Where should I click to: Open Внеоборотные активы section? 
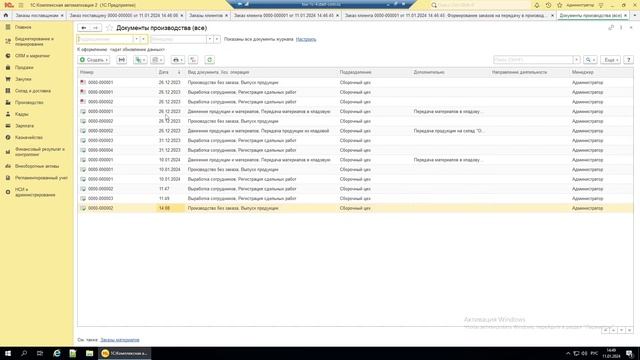(37, 167)
